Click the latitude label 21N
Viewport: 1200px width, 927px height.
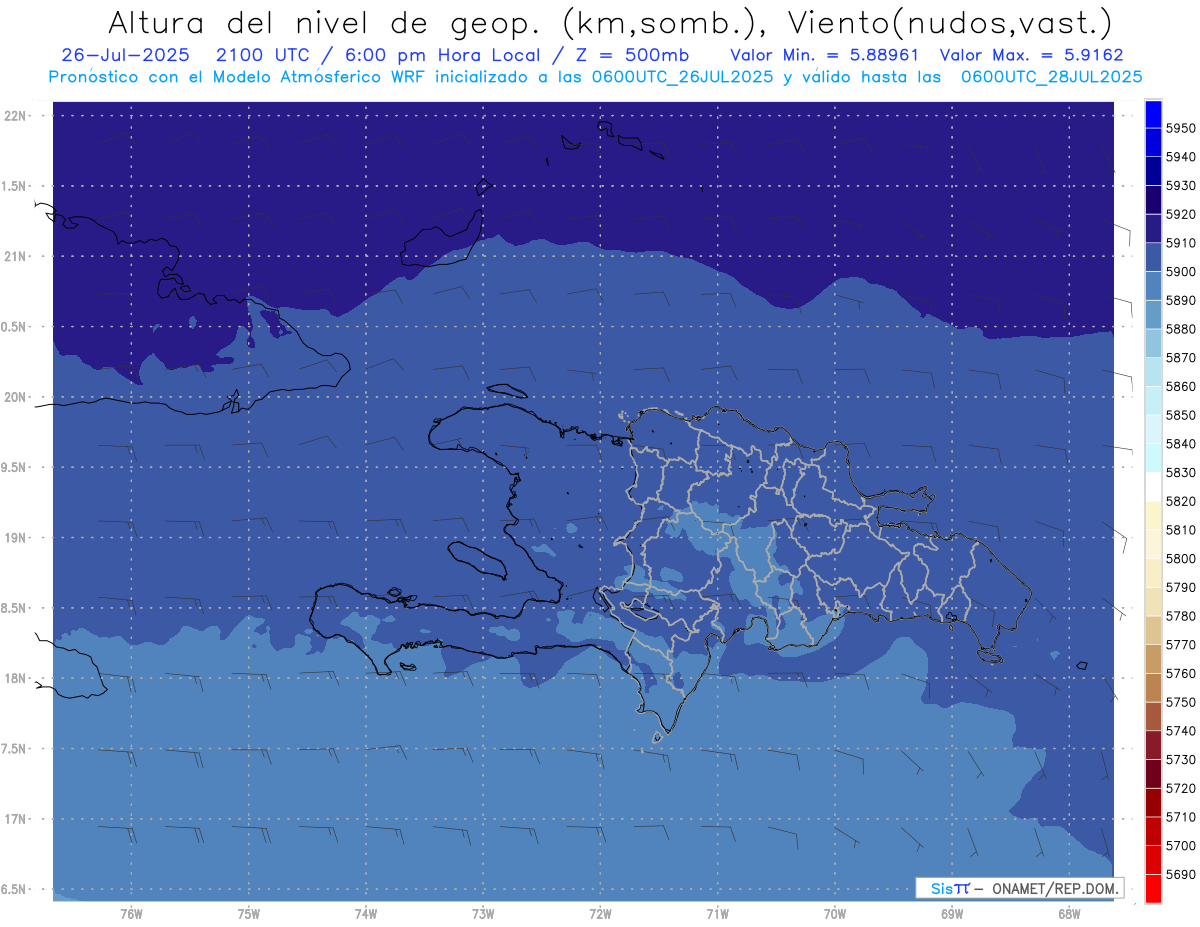tap(14, 256)
